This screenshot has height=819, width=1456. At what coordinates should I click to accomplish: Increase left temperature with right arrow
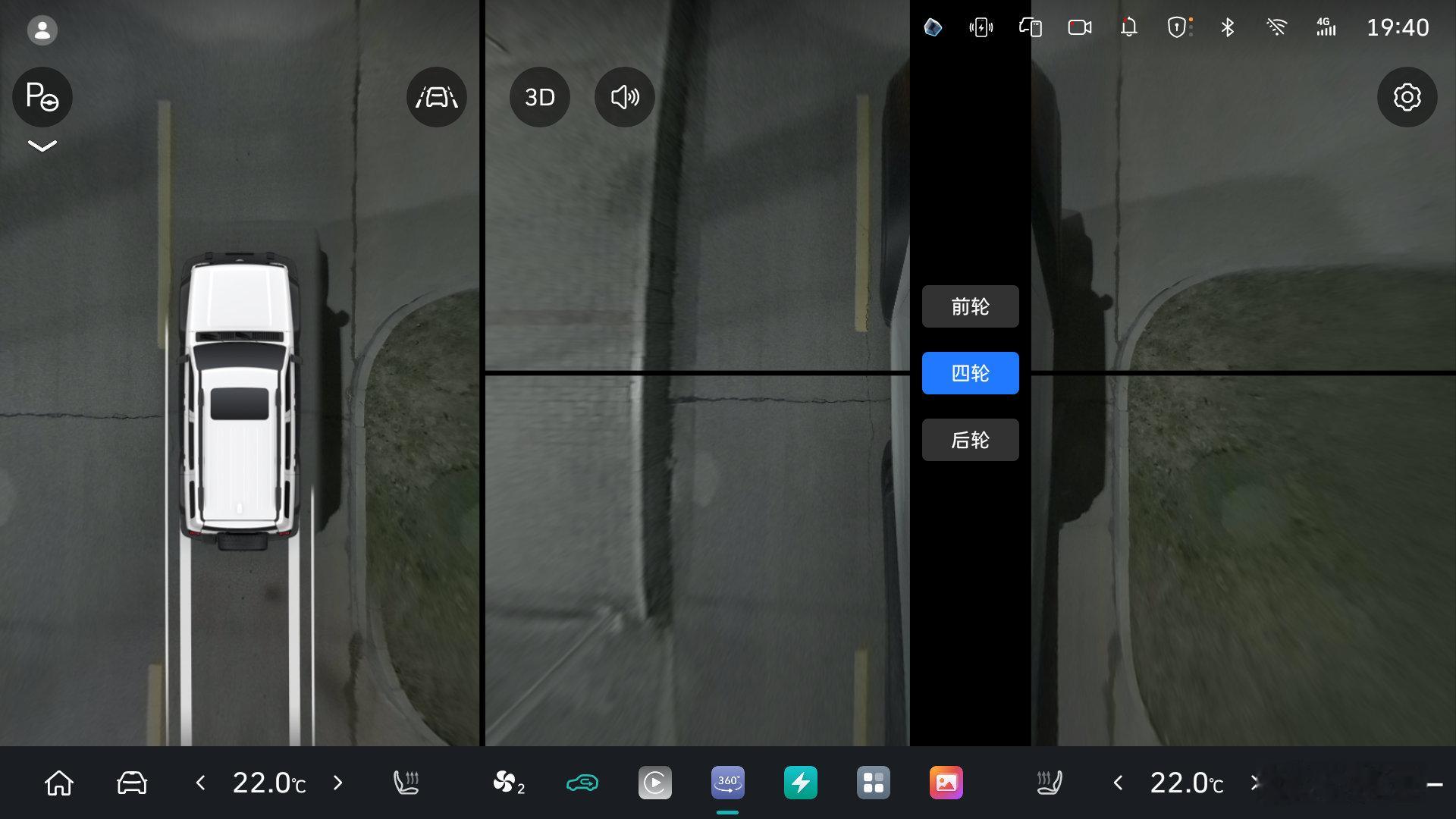[x=338, y=783]
